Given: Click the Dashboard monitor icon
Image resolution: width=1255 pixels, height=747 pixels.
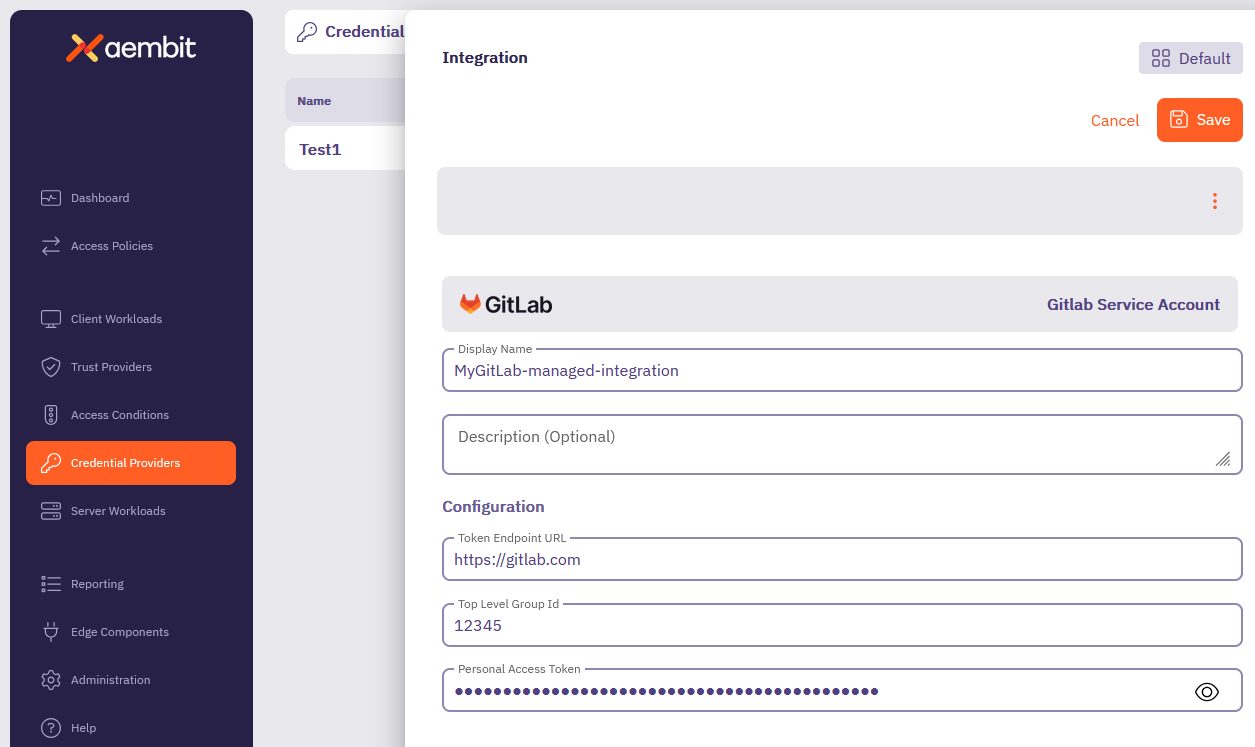Looking at the screenshot, I should (x=51, y=198).
